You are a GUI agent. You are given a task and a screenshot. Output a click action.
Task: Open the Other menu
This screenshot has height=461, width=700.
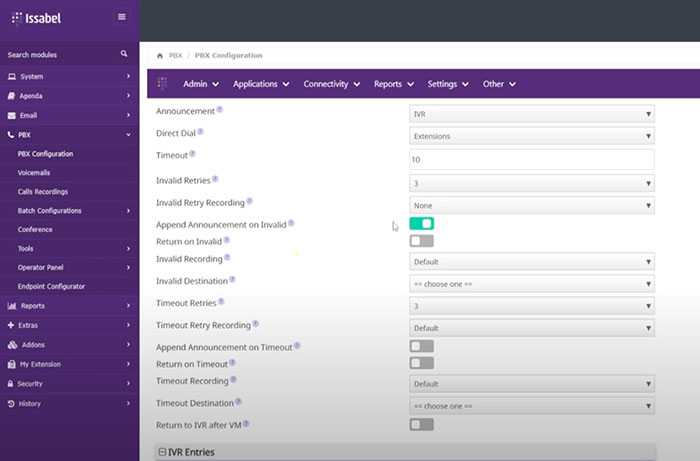pyautogui.click(x=499, y=84)
